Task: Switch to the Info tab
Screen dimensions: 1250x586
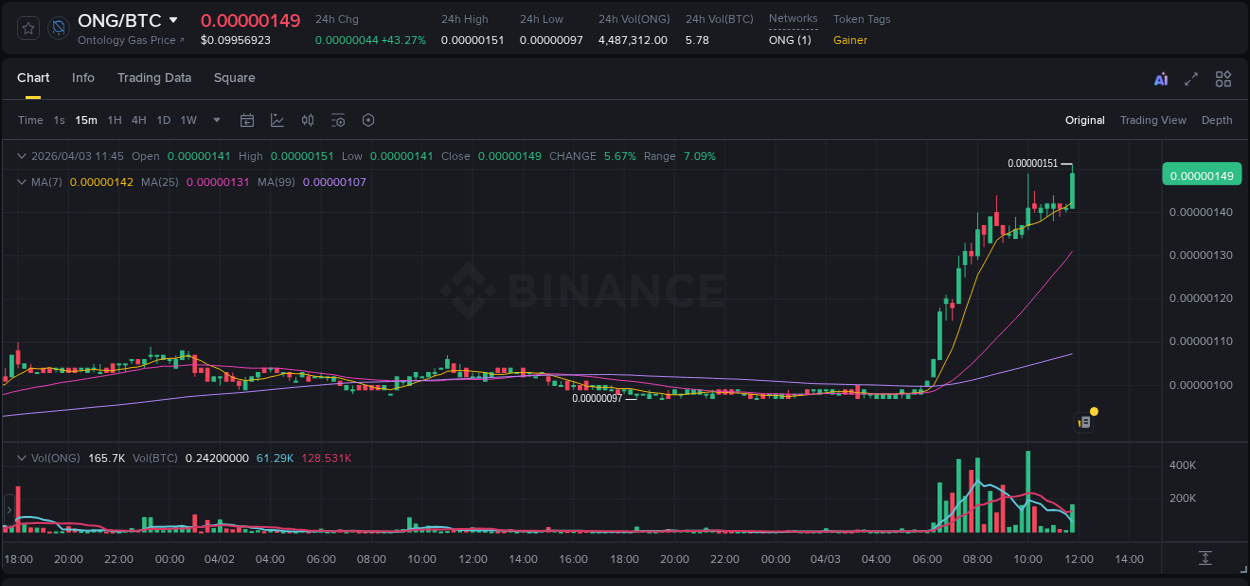Action: pos(83,78)
